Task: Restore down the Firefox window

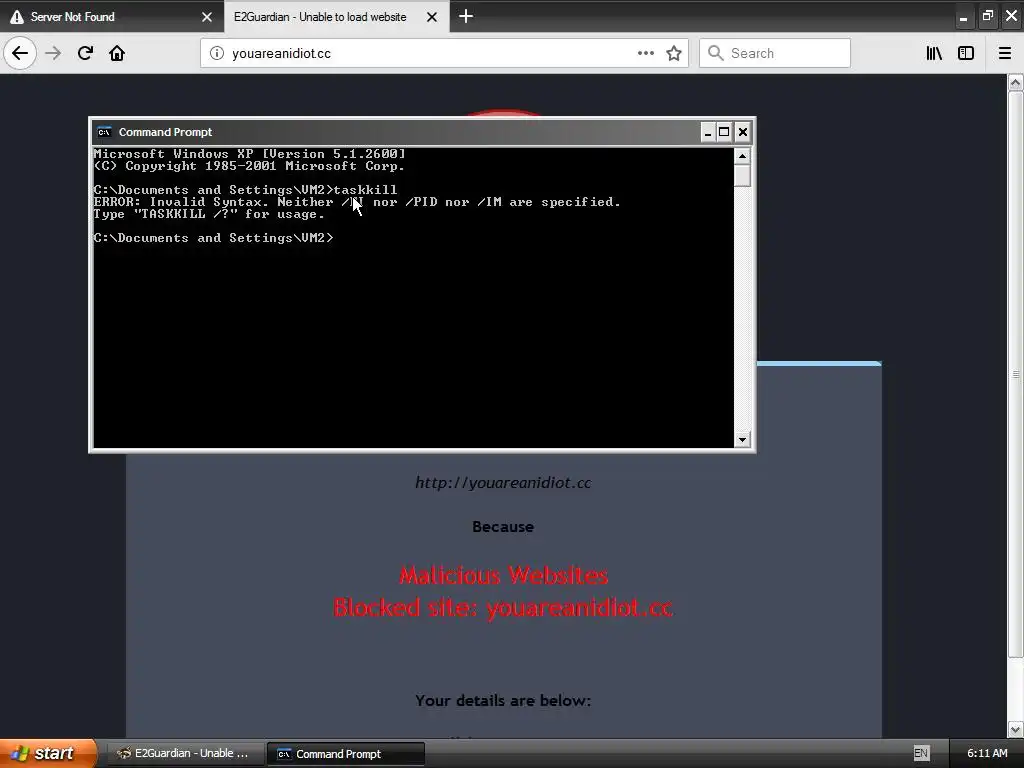Action: [987, 16]
